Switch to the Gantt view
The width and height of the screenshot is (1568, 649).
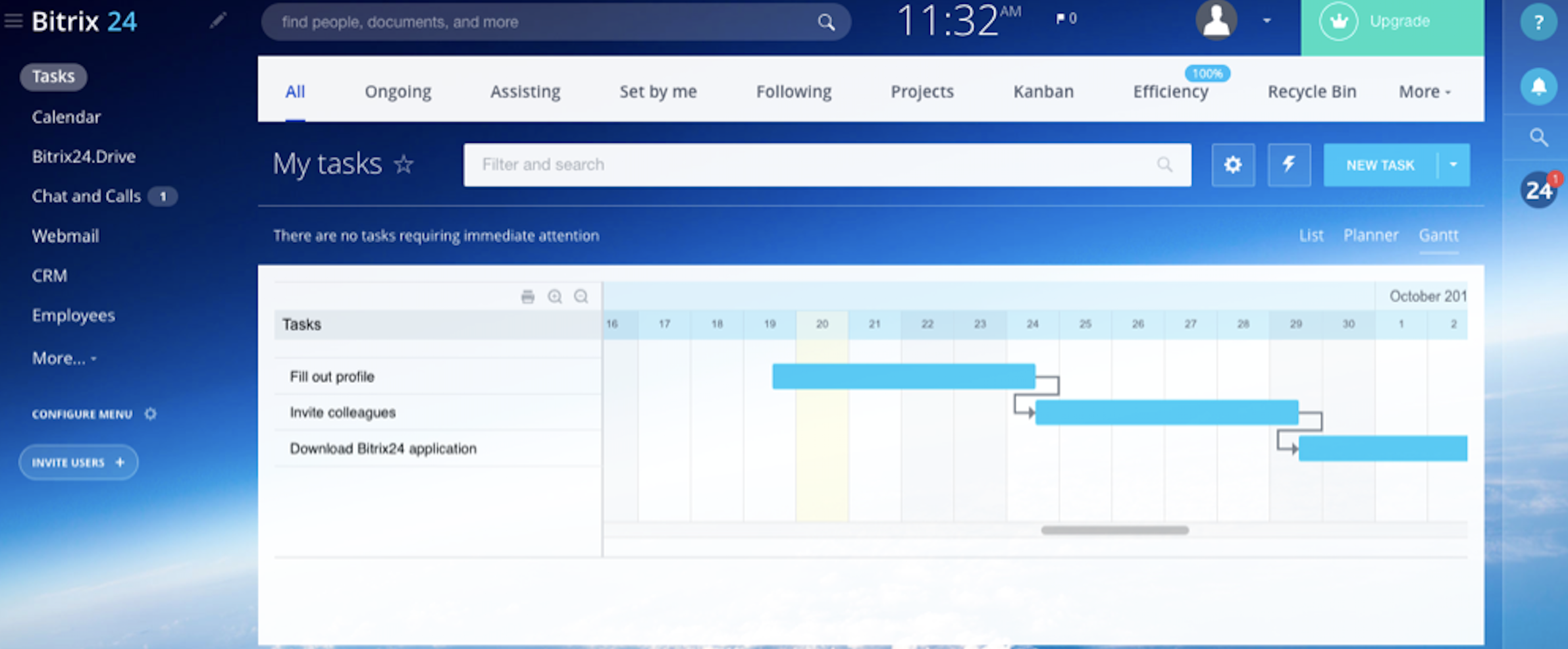click(1438, 236)
